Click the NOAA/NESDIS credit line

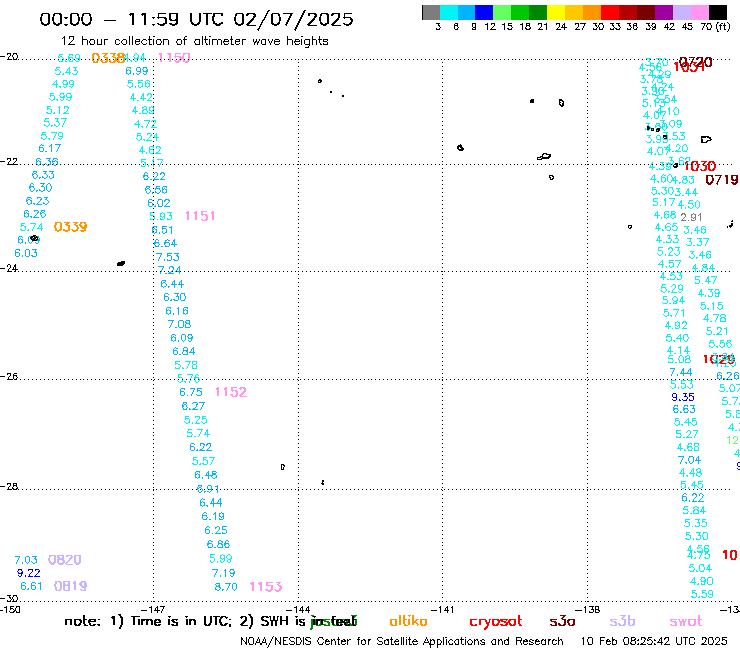(402, 641)
